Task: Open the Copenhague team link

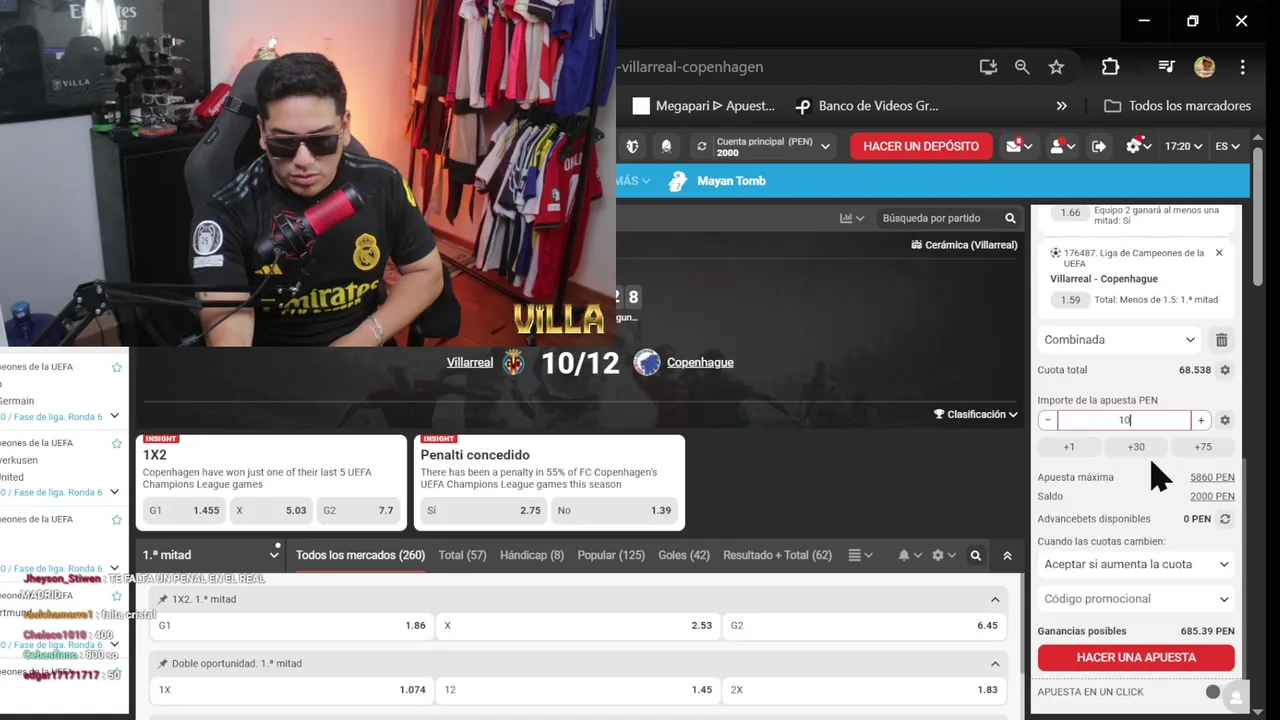Action: (x=700, y=362)
